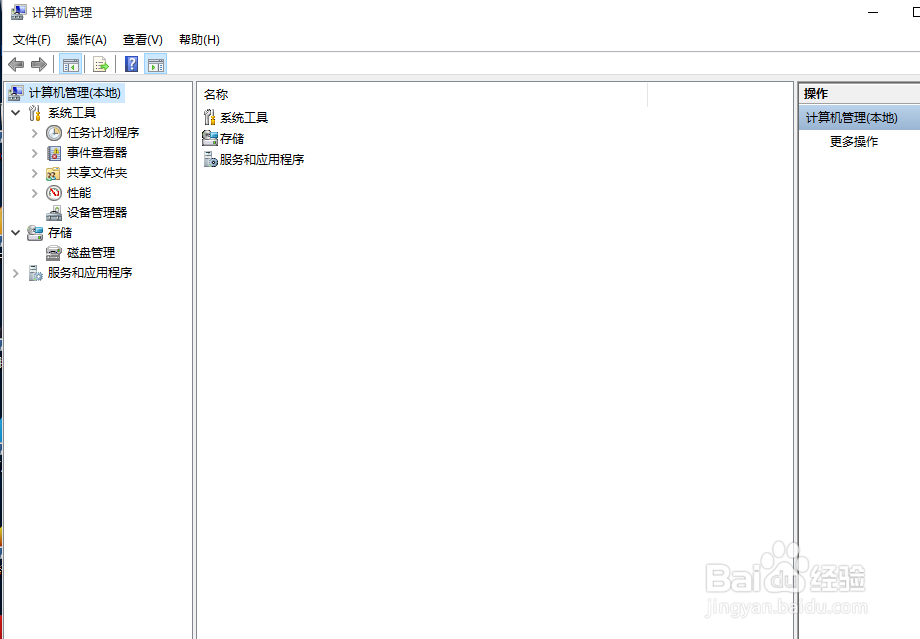Click the 磁盘管理 disk icon
The height and width of the screenshot is (639, 920).
(x=54, y=253)
